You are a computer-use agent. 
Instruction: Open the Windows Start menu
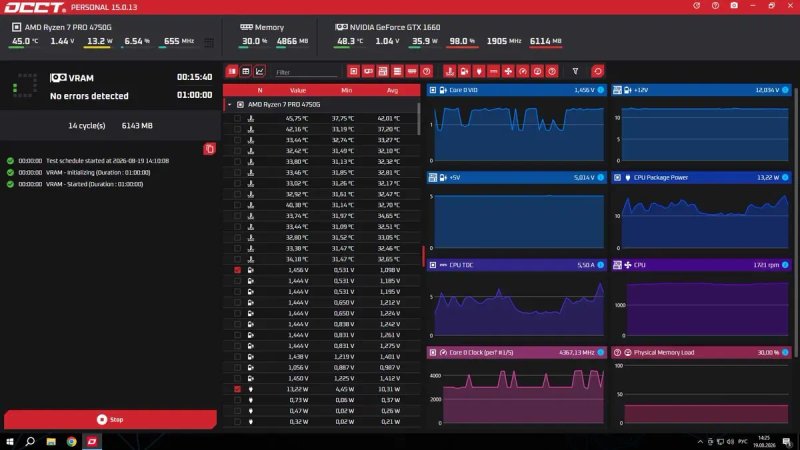(x=10, y=441)
